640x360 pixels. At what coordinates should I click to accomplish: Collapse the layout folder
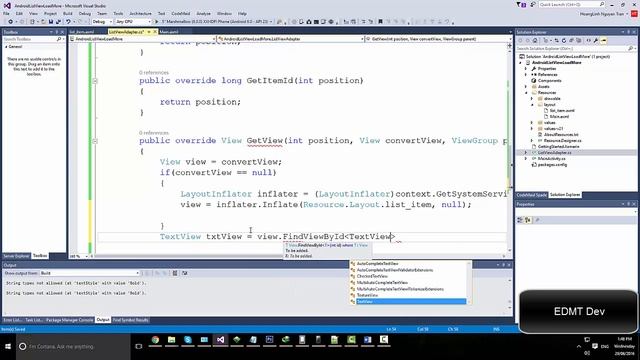pos(532,104)
